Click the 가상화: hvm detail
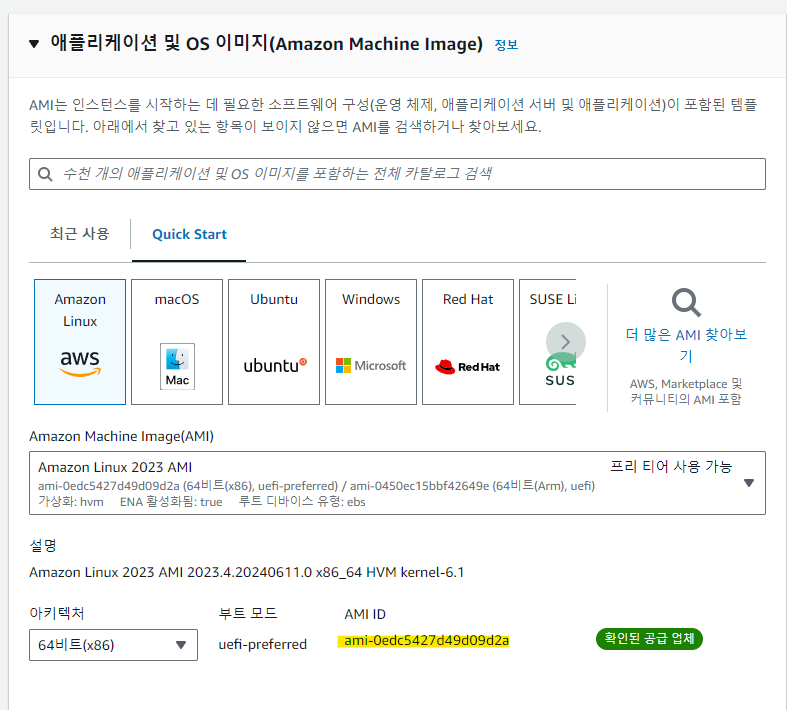This screenshot has width=787, height=710. [71, 502]
